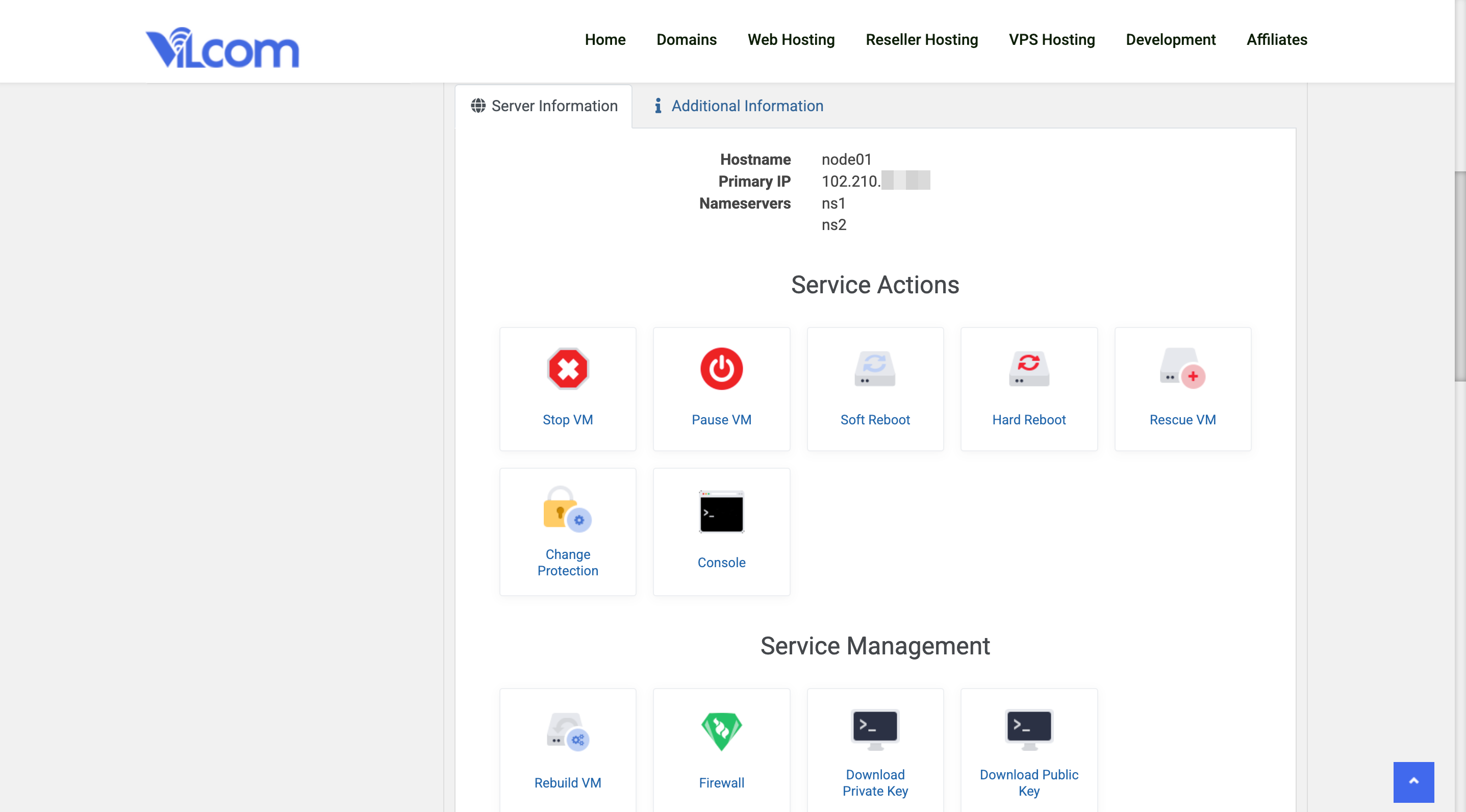
Task: Click the Vilcom logo to go home
Action: 221,47
